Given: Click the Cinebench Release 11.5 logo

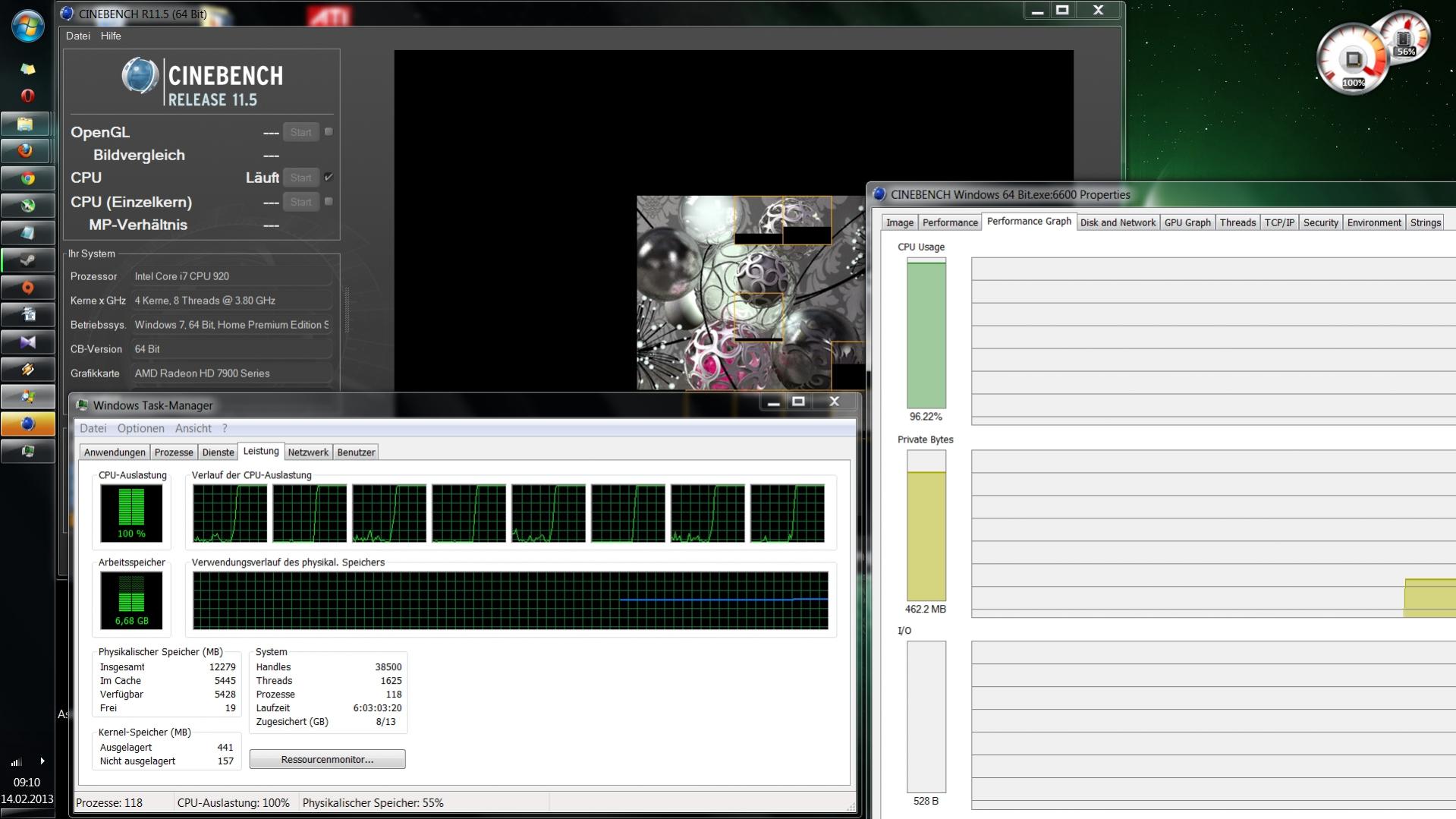Looking at the screenshot, I should [x=203, y=82].
